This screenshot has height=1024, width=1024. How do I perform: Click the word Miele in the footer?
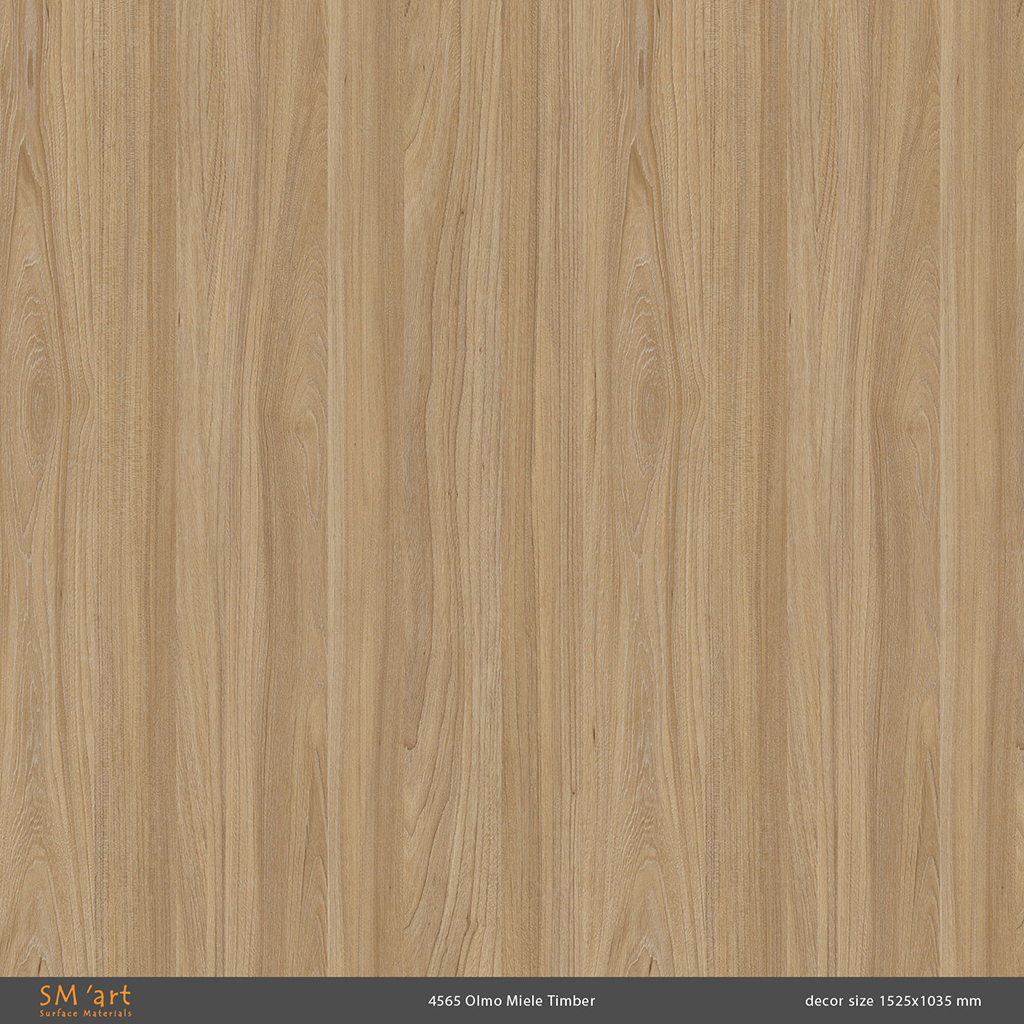[x=525, y=1001]
